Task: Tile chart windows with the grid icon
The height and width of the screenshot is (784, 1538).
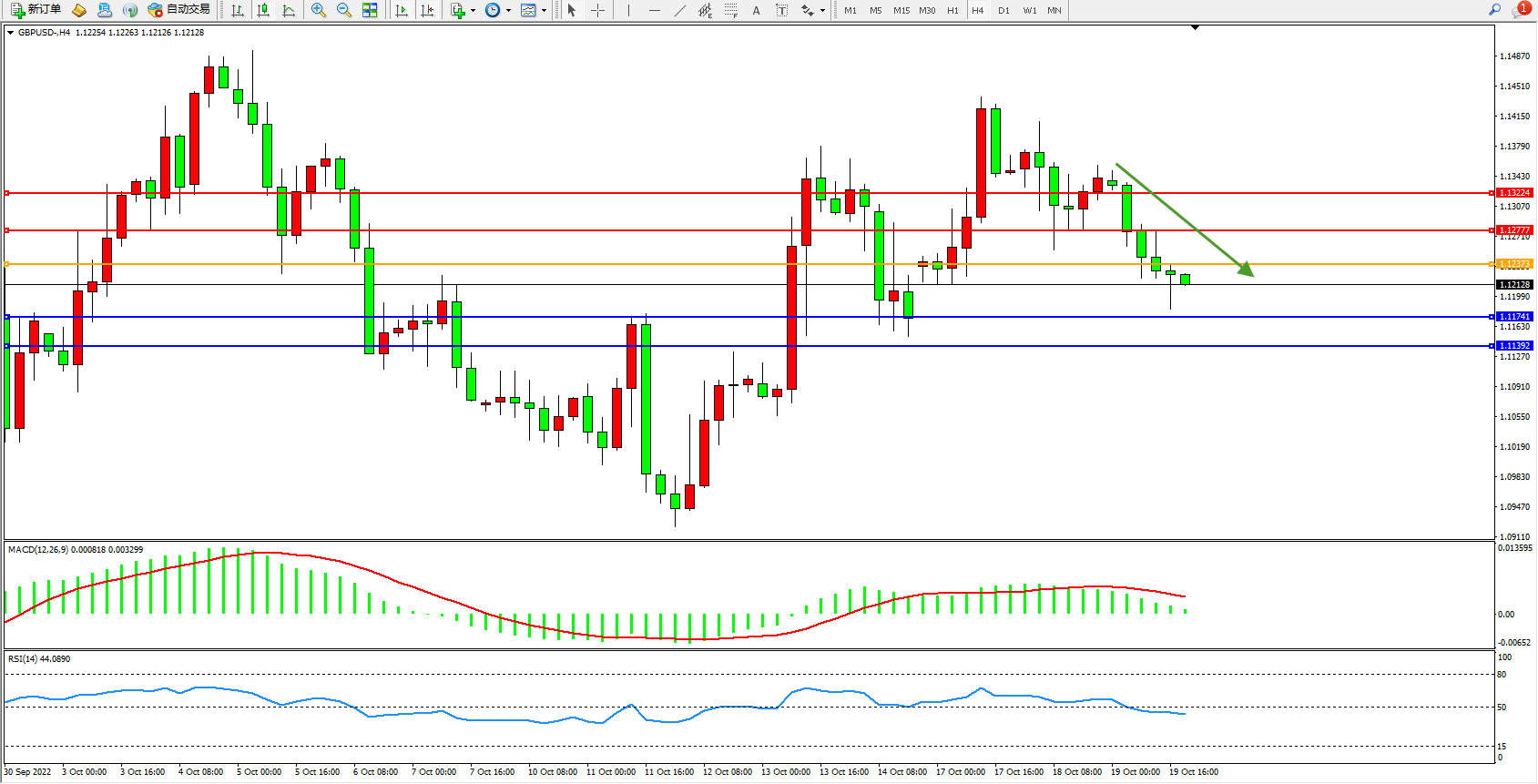Action: coord(370,10)
